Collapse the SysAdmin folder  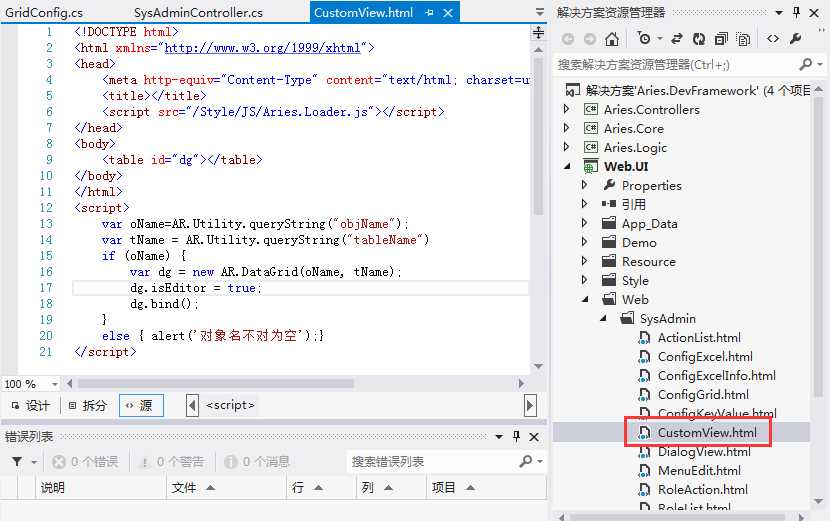tap(603, 318)
